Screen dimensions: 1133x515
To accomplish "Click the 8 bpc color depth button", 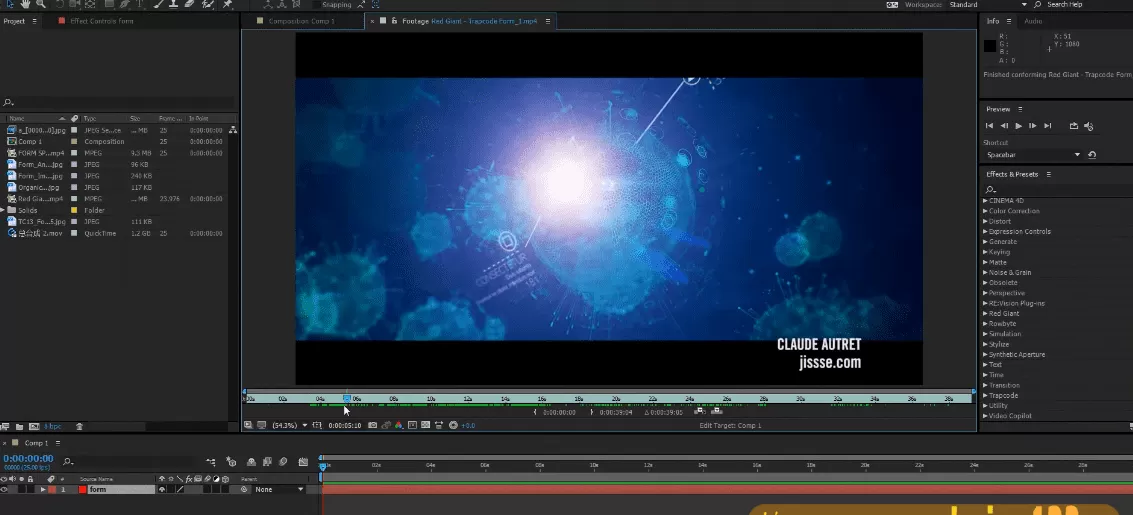I will click(53, 427).
